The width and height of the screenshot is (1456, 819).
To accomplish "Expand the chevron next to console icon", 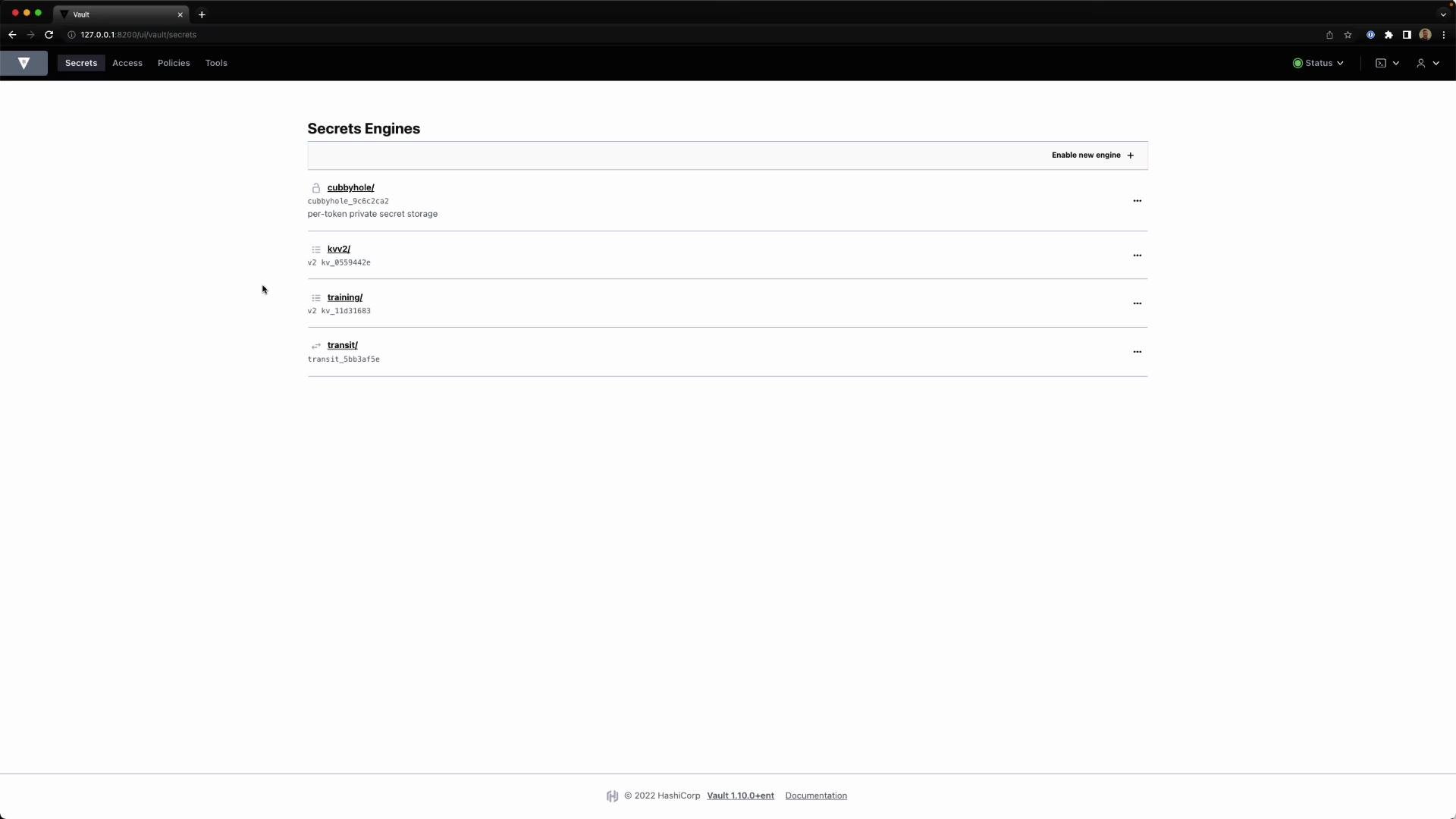I will (x=1395, y=63).
